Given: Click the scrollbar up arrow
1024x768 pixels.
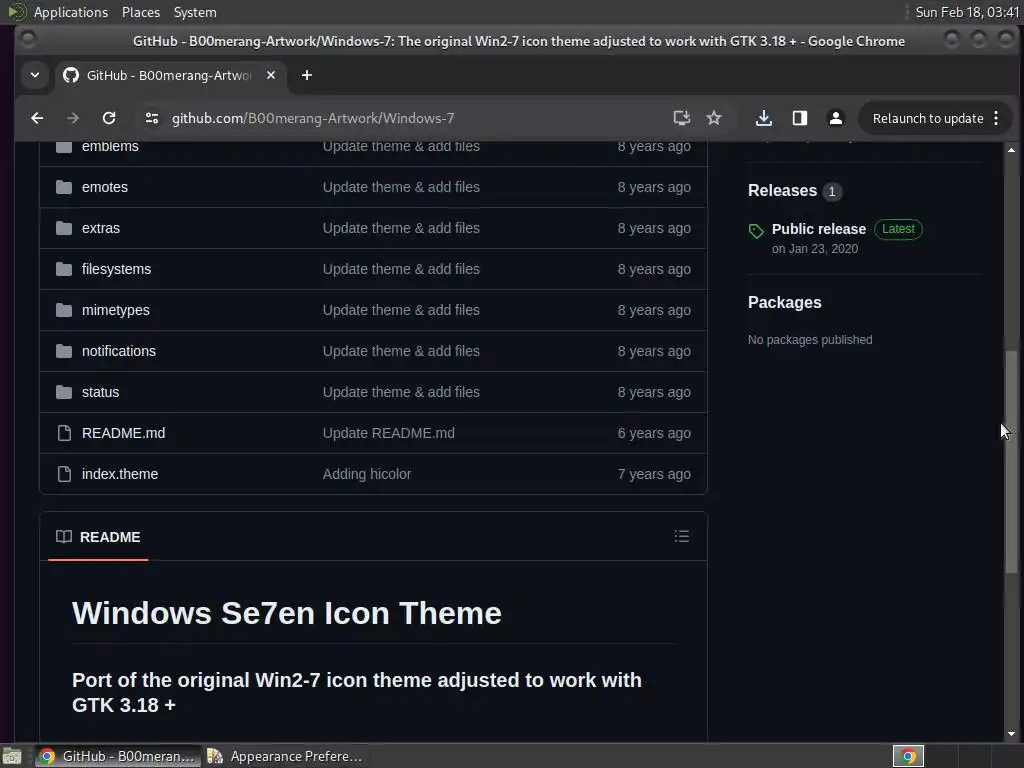Looking at the screenshot, I should click(1012, 150).
